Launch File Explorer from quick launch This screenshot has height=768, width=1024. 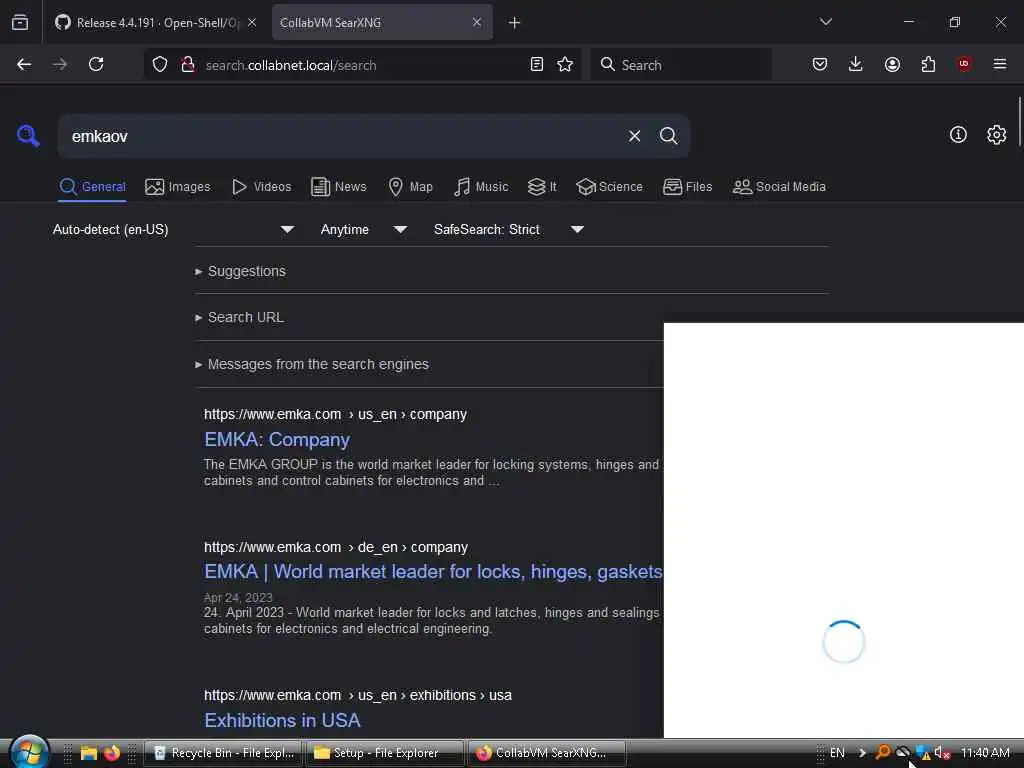pos(89,753)
